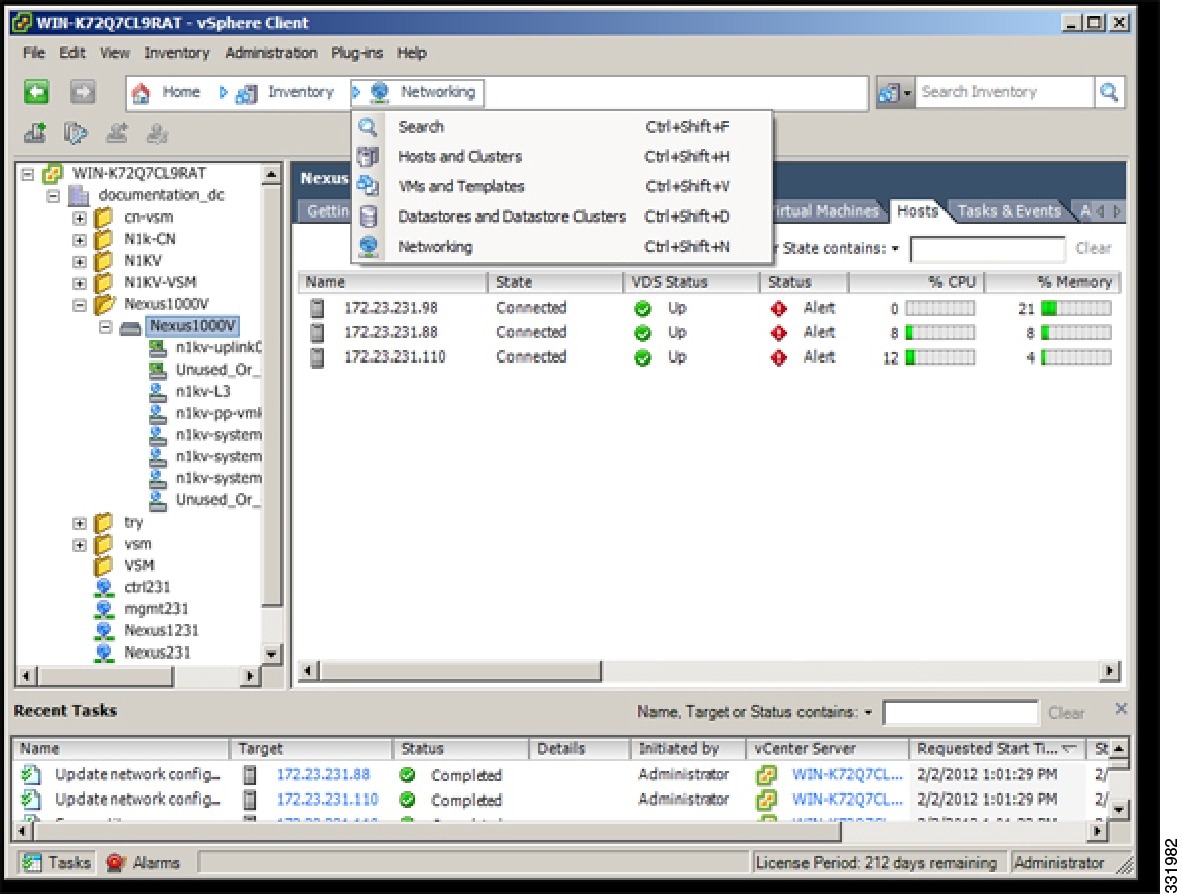Select the Nexus231 network in the tree
This screenshot has height=895, width=1182.
point(157,653)
